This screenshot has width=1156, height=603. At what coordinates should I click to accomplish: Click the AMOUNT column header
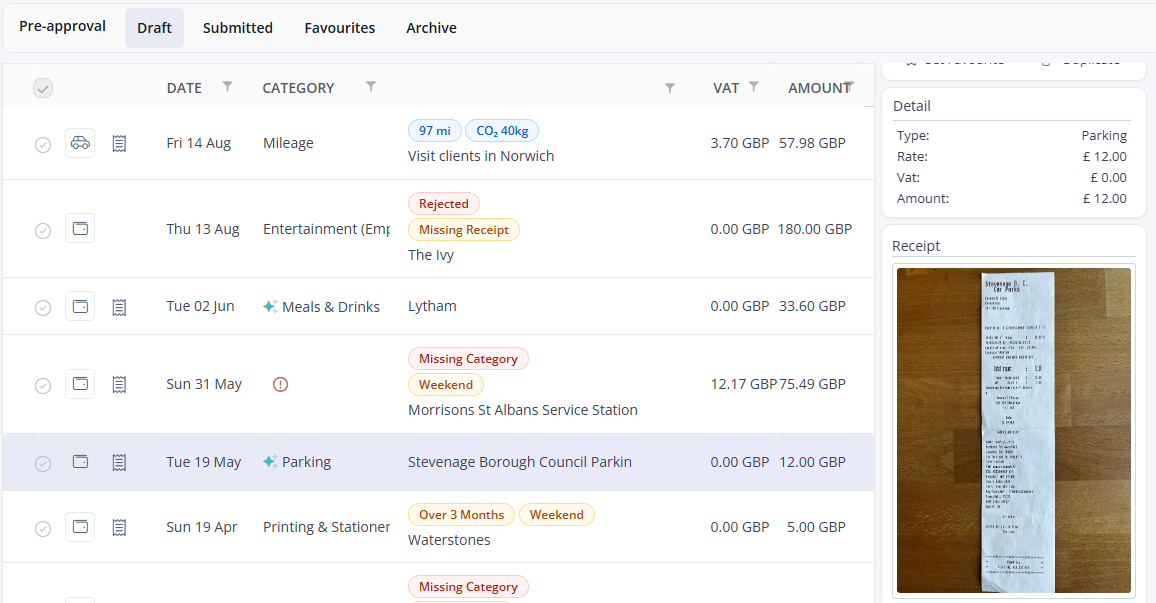(820, 88)
